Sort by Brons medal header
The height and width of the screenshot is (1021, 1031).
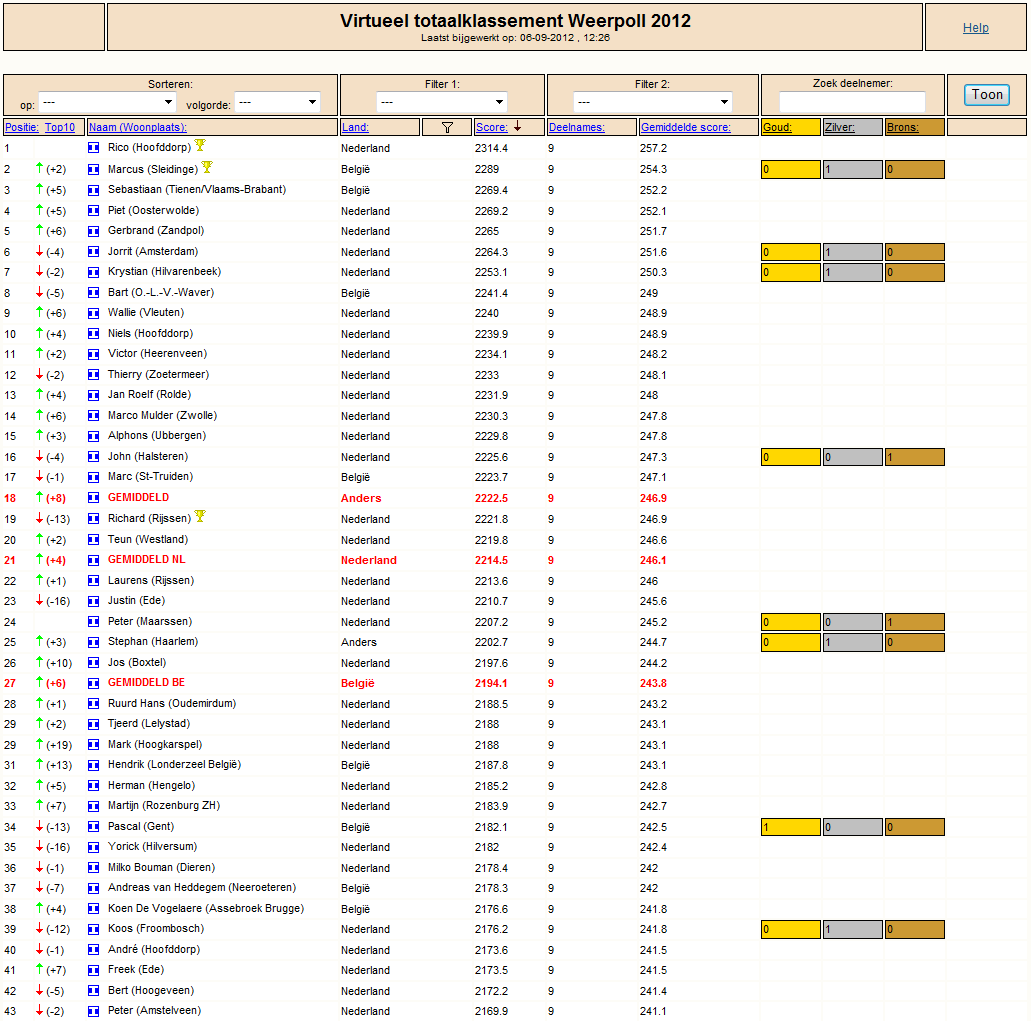pyautogui.click(x=903, y=128)
